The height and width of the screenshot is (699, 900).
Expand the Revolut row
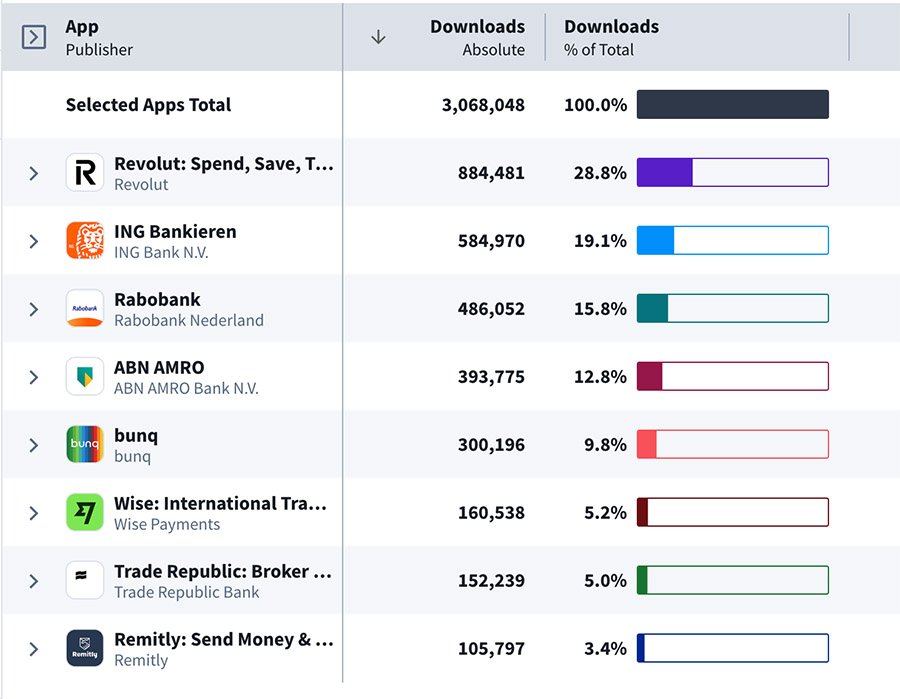point(33,173)
